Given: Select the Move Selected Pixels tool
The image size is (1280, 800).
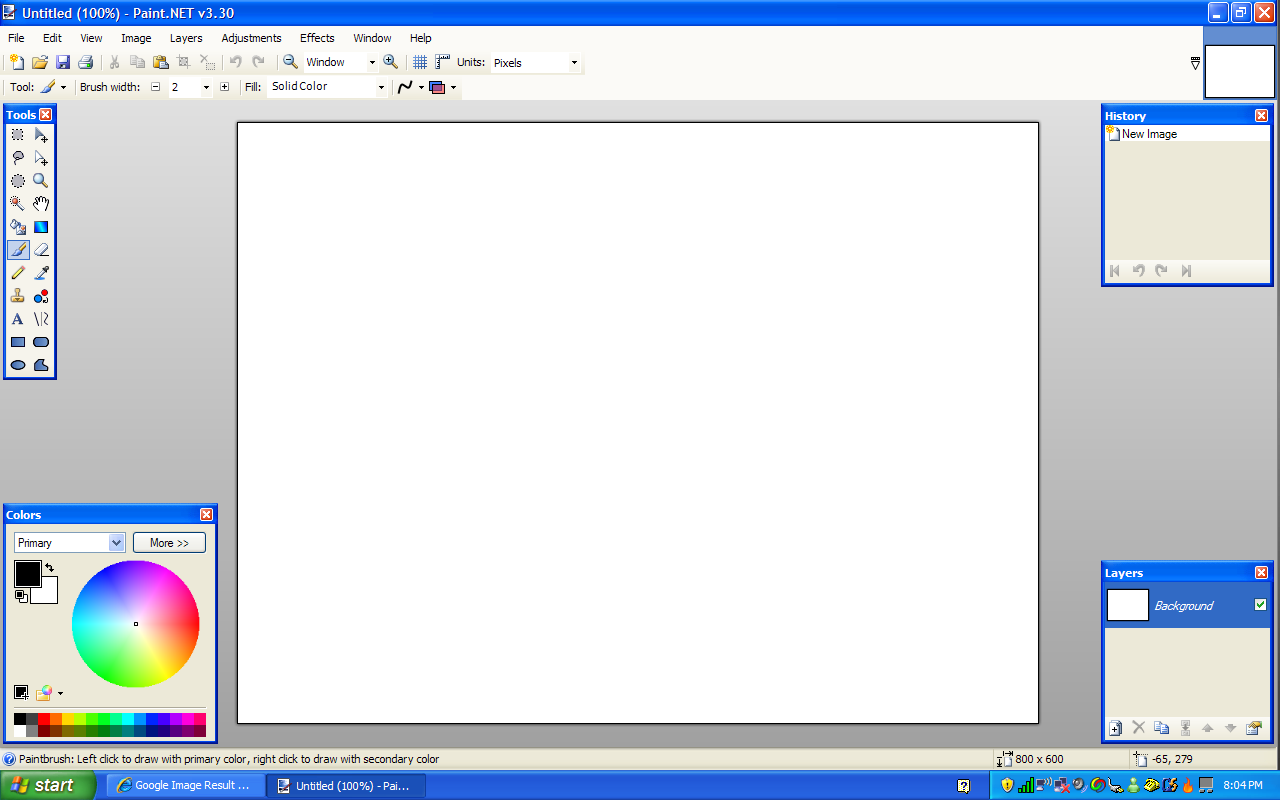Looking at the screenshot, I should point(41,135).
